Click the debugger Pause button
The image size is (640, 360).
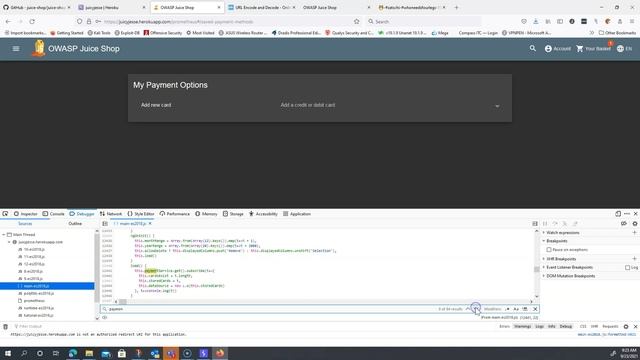tap(545, 224)
